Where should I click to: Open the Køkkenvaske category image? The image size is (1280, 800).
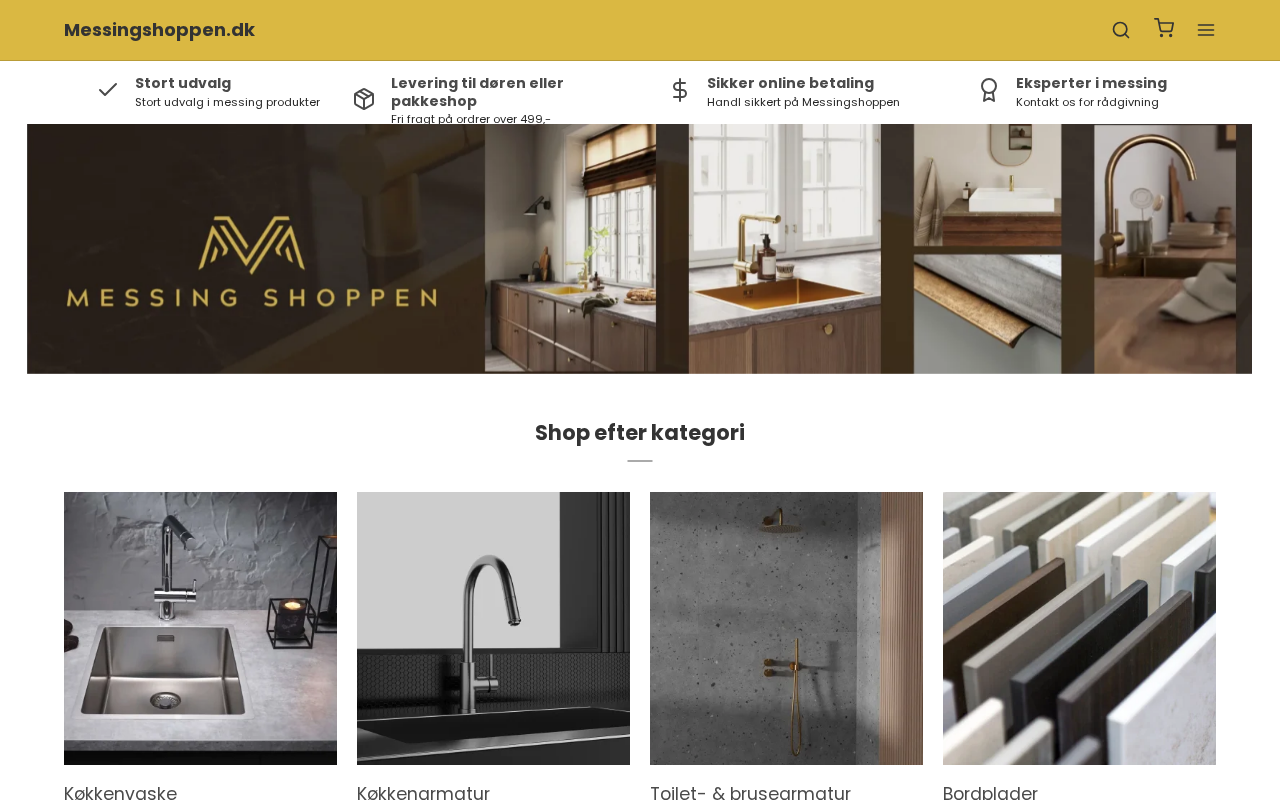point(200,628)
